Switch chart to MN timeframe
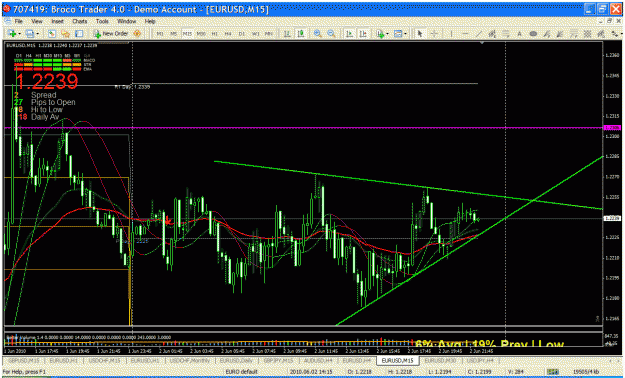The height and width of the screenshot is (378, 625). 269,34
